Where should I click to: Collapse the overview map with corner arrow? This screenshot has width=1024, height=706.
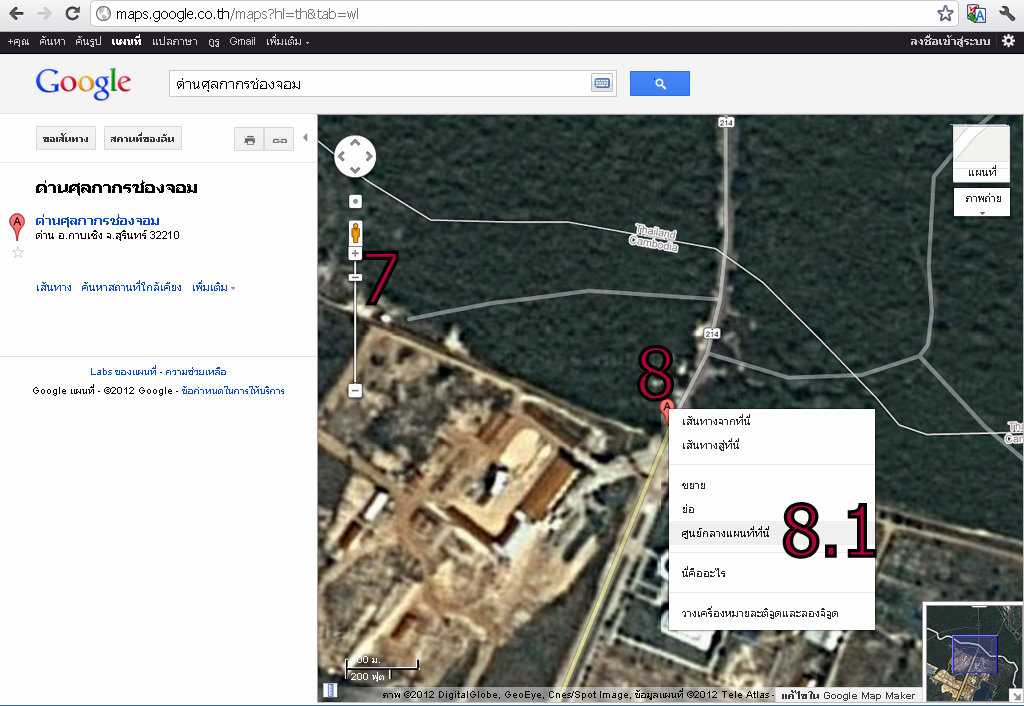coord(1017,696)
